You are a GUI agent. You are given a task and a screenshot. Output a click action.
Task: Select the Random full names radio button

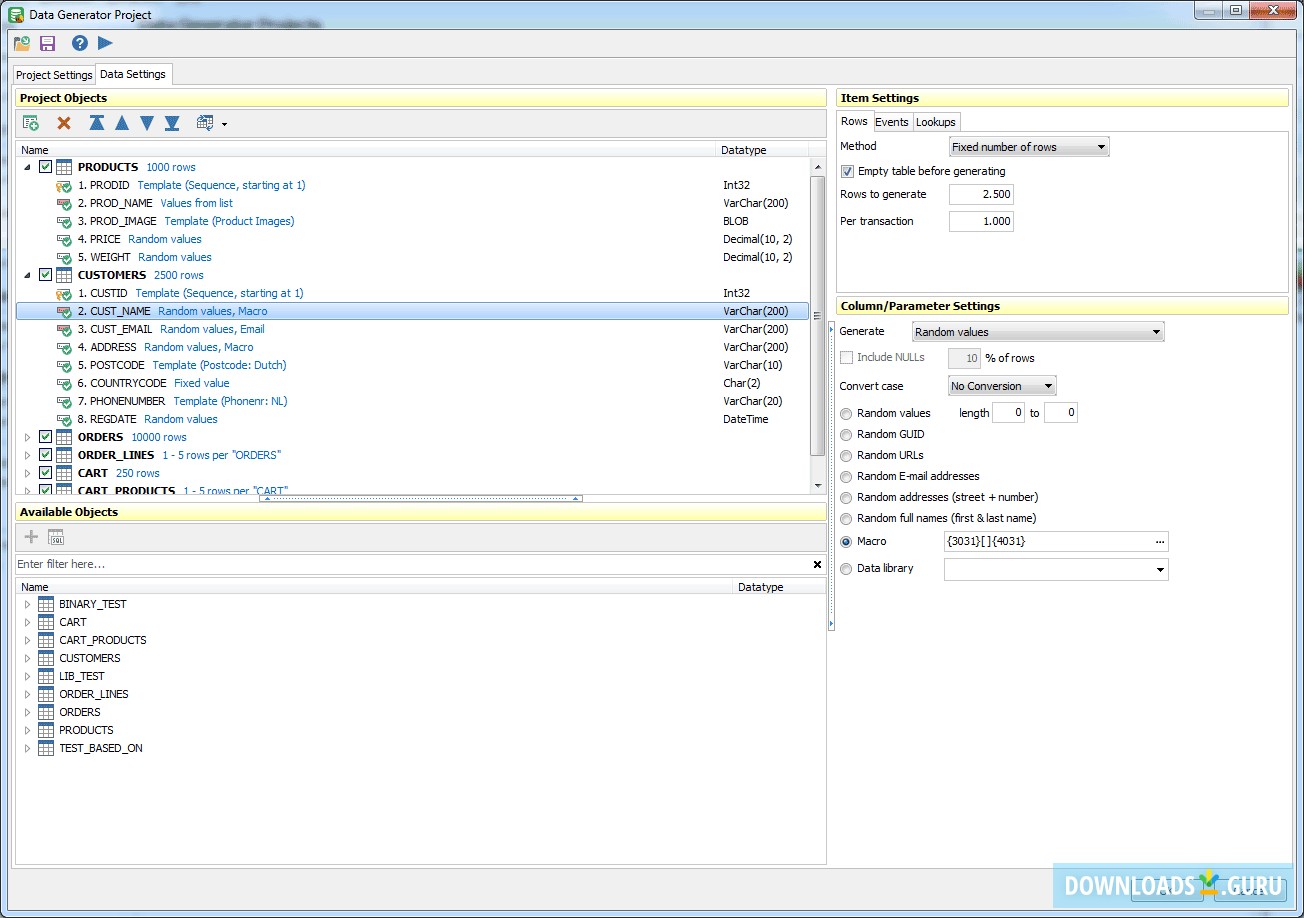(x=847, y=518)
